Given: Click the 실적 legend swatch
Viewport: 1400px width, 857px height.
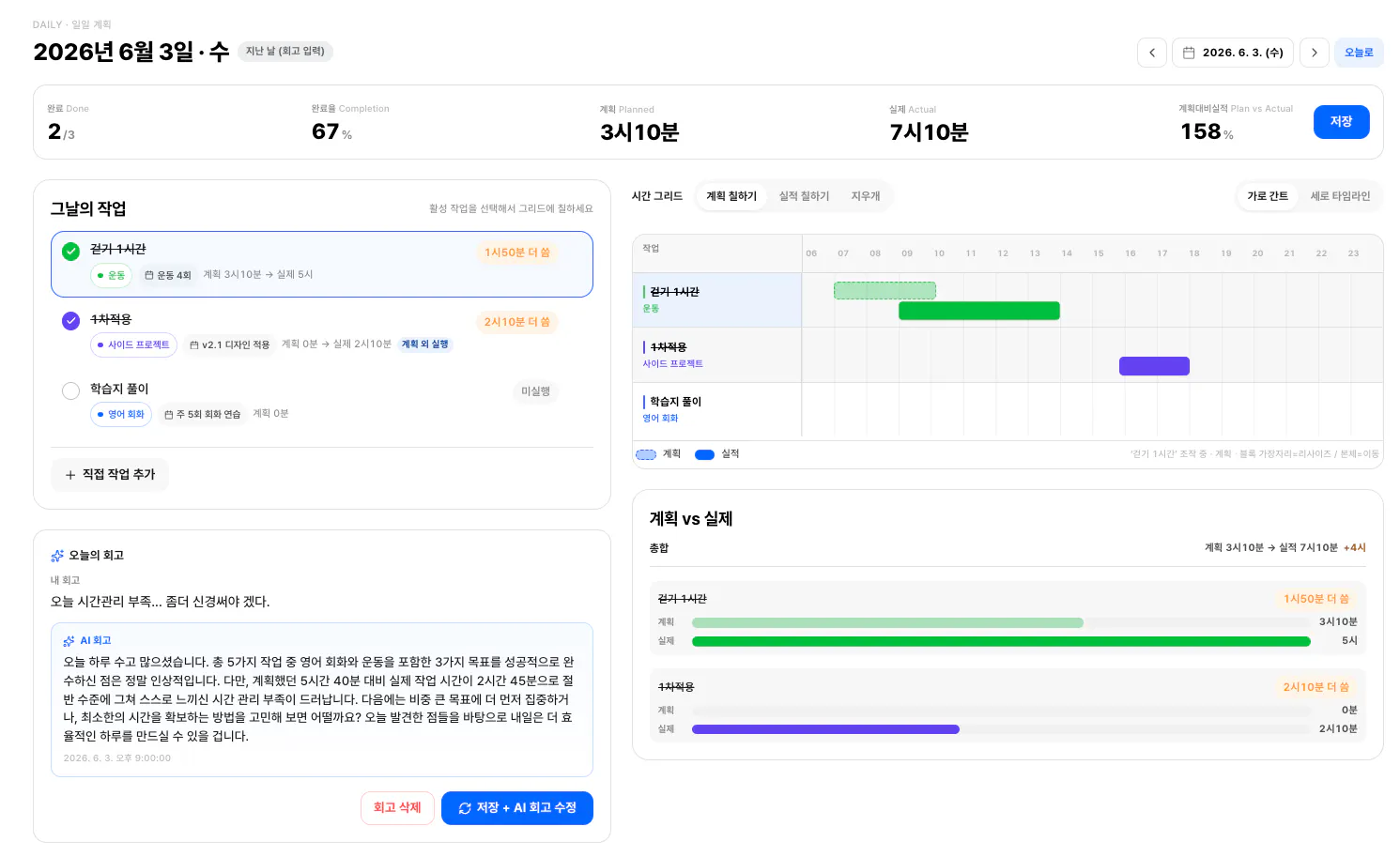Looking at the screenshot, I should tap(704, 455).
